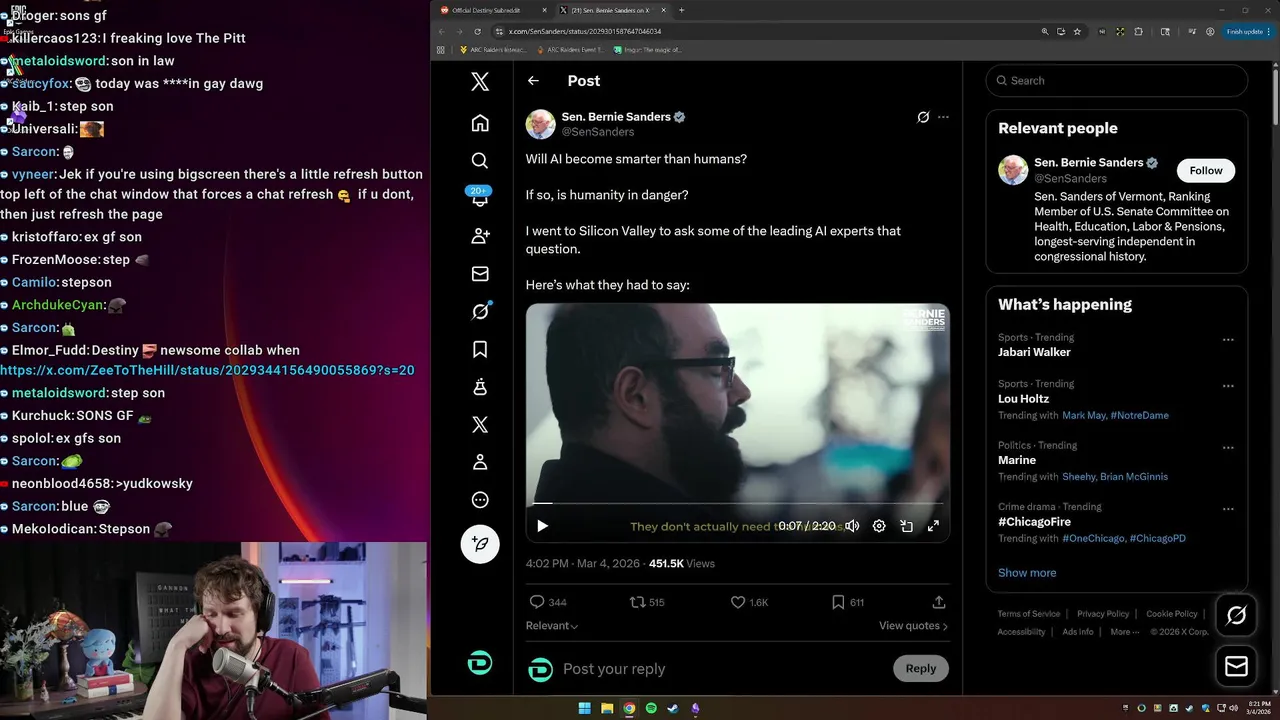This screenshot has height=720, width=1280.
Task: Open Windows Start menu
Action: click(585, 708)
